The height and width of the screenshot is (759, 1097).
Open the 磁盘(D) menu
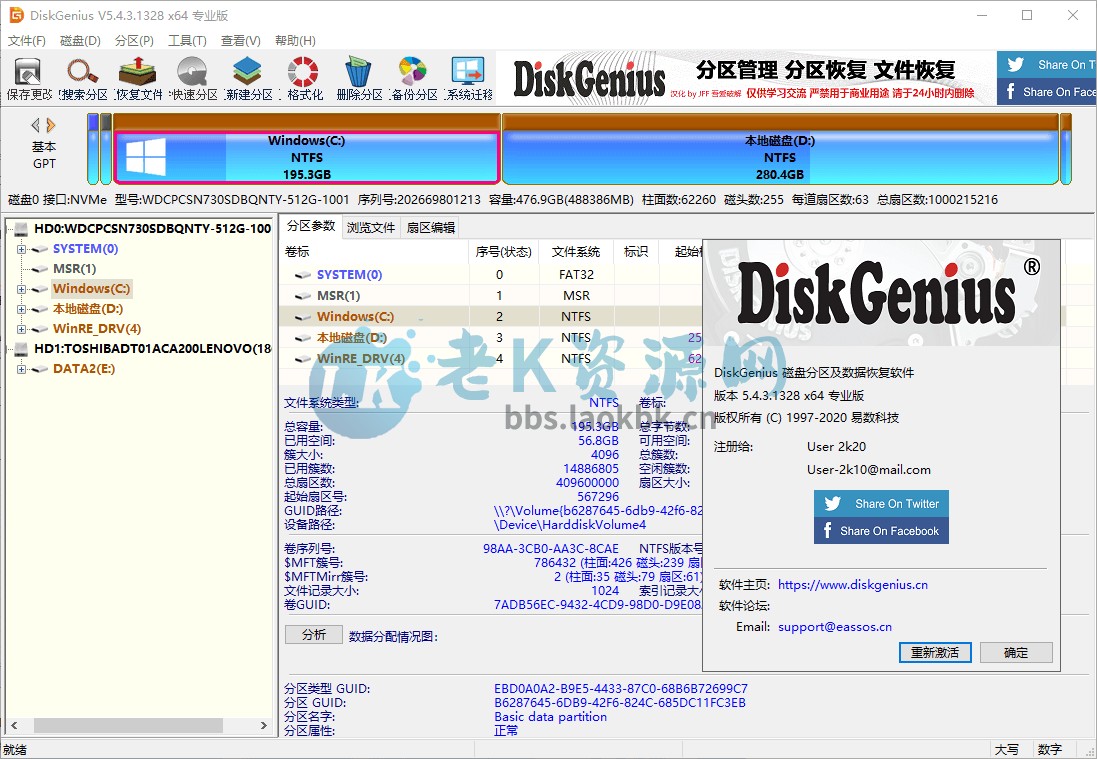click(80, 41)
